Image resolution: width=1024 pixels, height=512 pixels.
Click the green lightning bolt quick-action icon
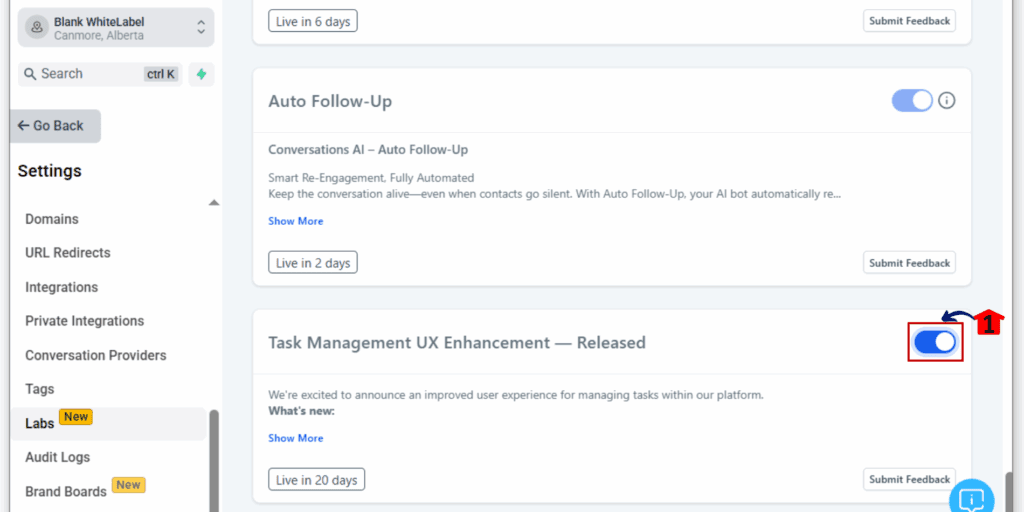(201, 74)
